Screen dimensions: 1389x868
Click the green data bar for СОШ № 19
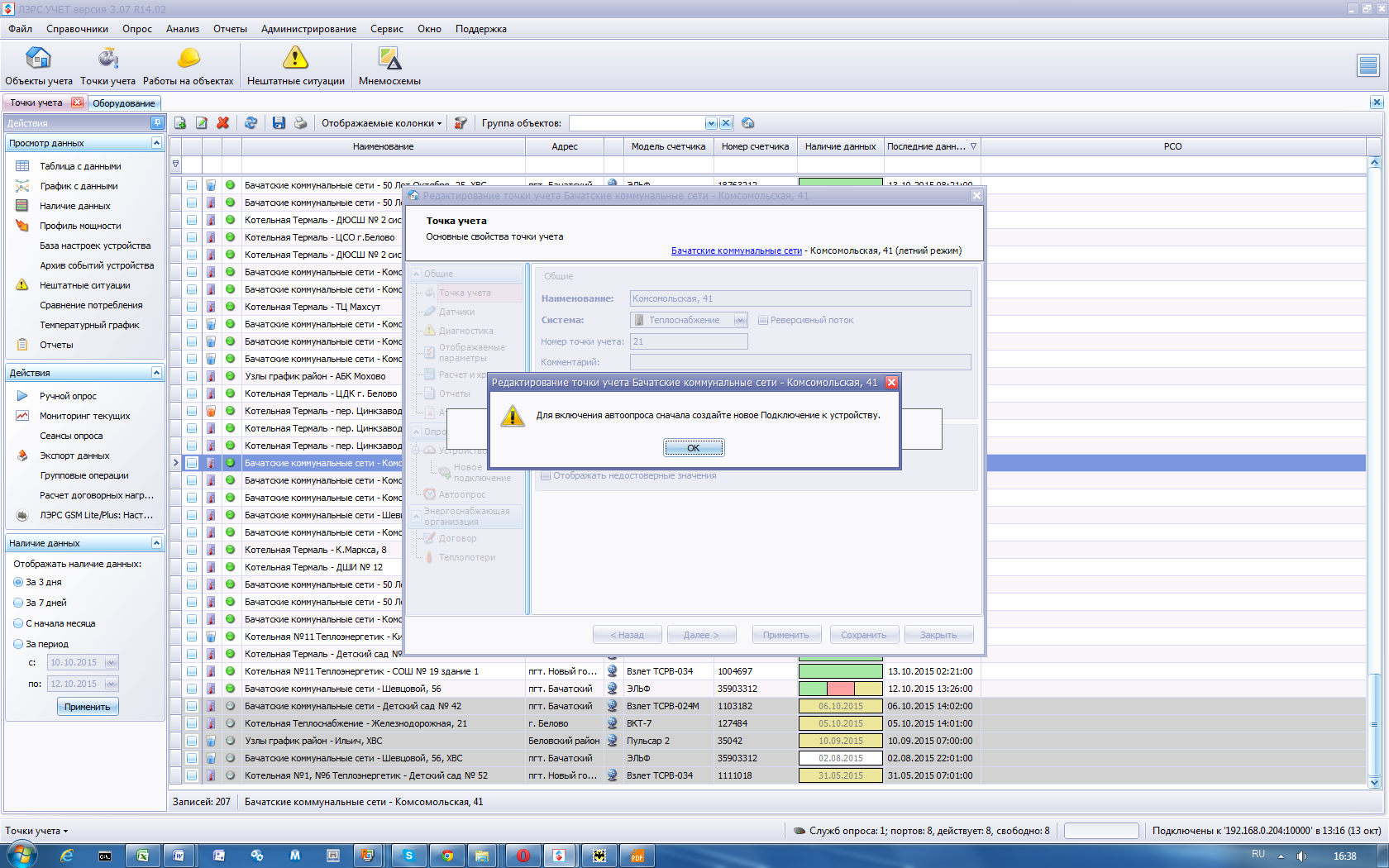841,671
